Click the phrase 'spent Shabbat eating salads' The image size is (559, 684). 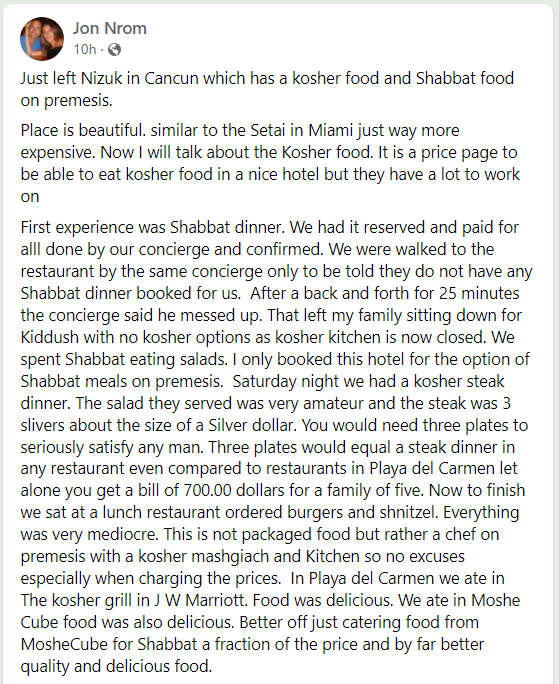tap(124, 359)
